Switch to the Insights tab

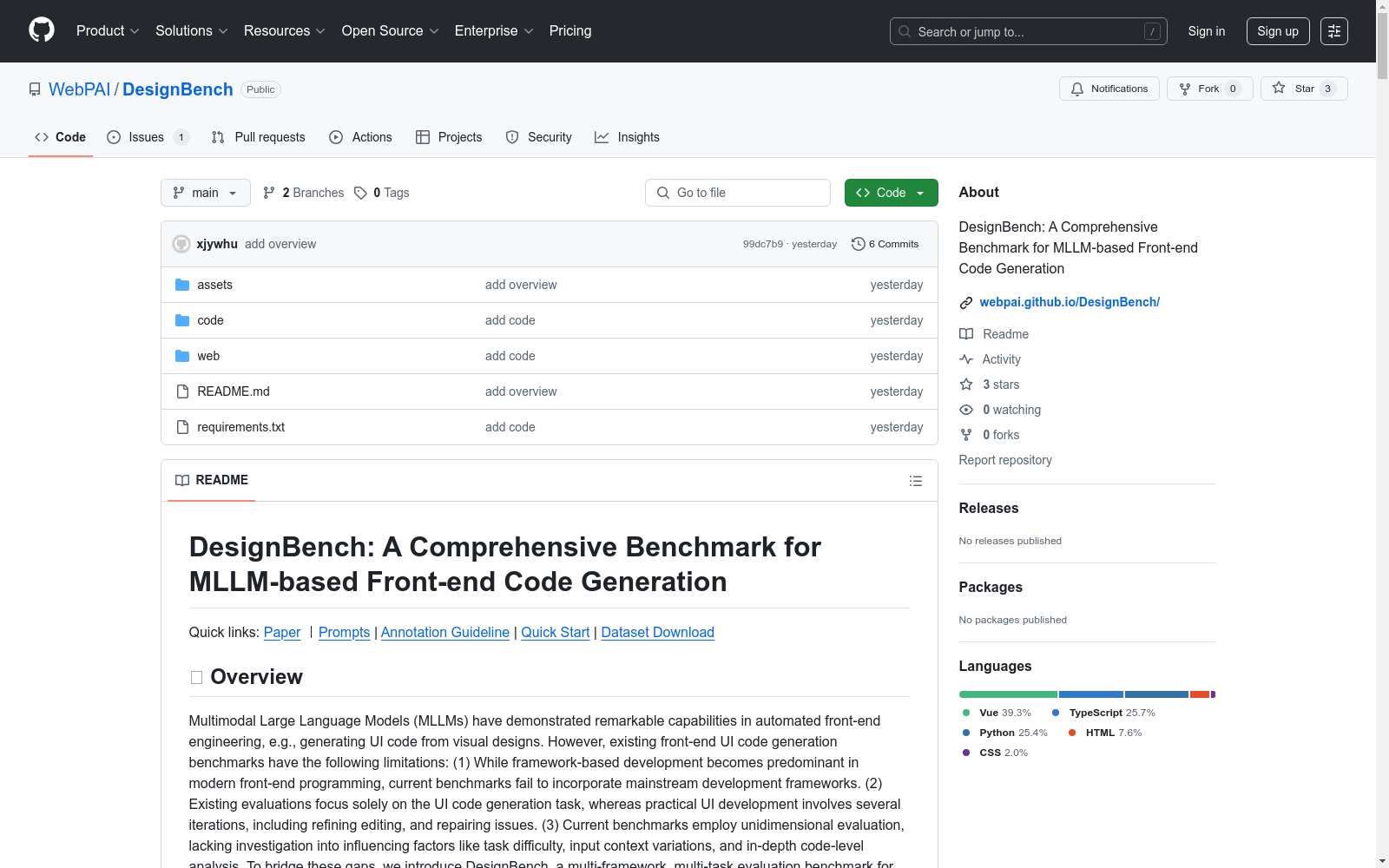[627, 137]
